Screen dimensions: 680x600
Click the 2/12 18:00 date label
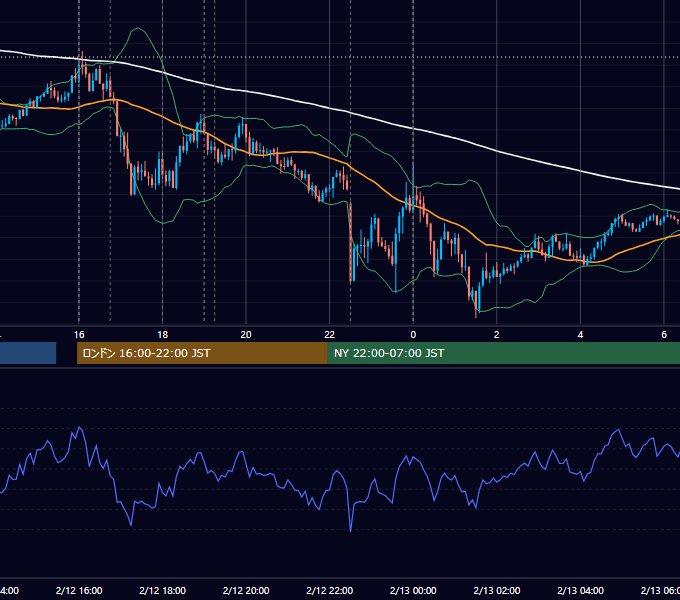(163, 590)
